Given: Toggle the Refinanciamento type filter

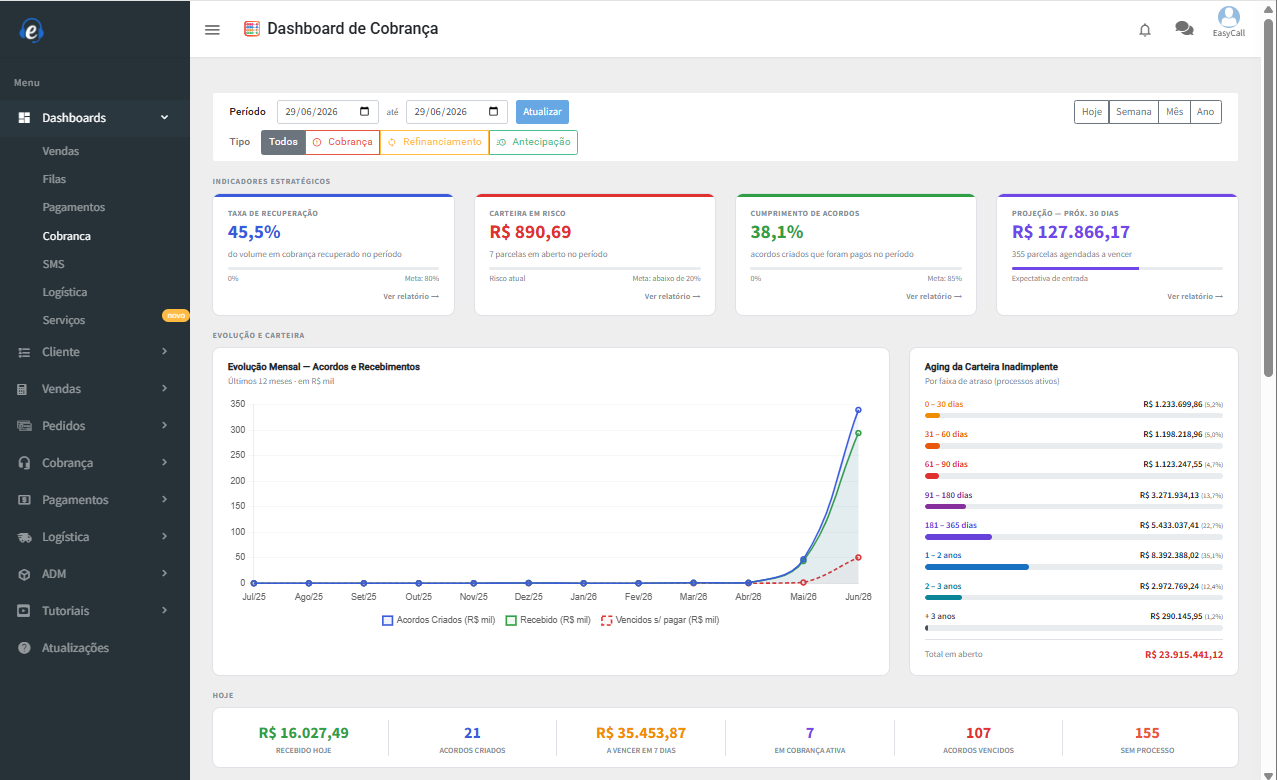Looking at the screenshot, I should coord(434,142).
